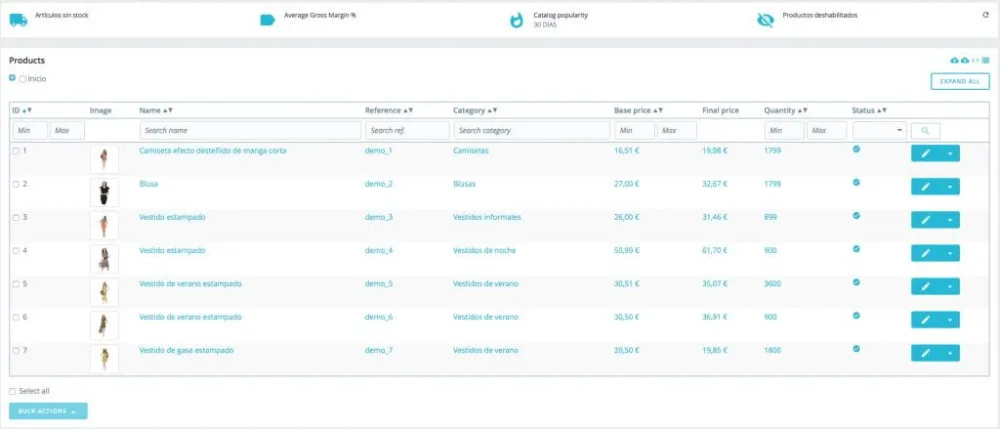
Task: Open action dropdown arrow for demo_4
Action: coord(950,253)
